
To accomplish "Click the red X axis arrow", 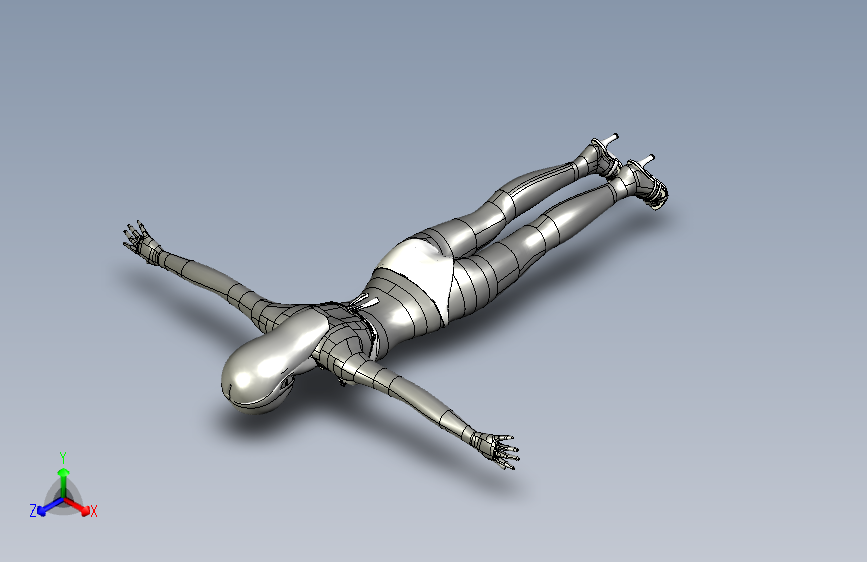I will tap(77, 505).
